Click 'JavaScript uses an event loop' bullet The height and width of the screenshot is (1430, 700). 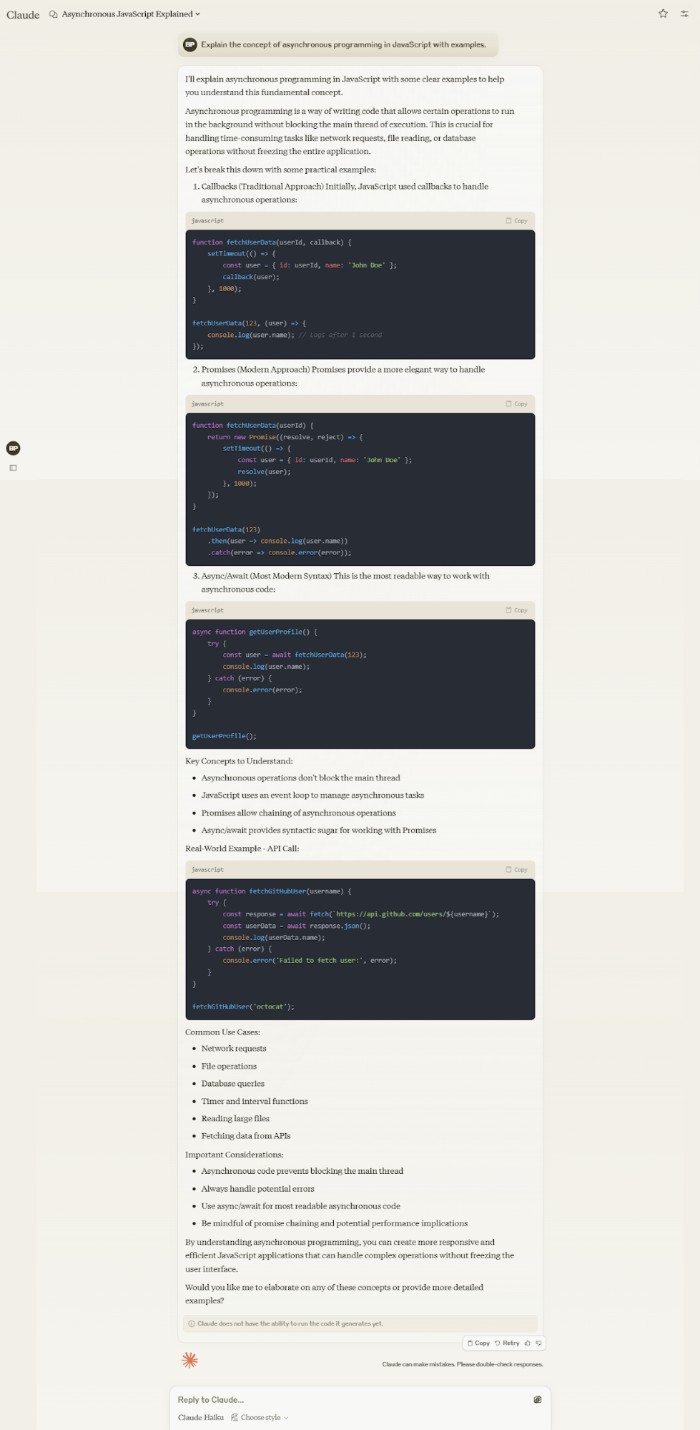(312, 795)
